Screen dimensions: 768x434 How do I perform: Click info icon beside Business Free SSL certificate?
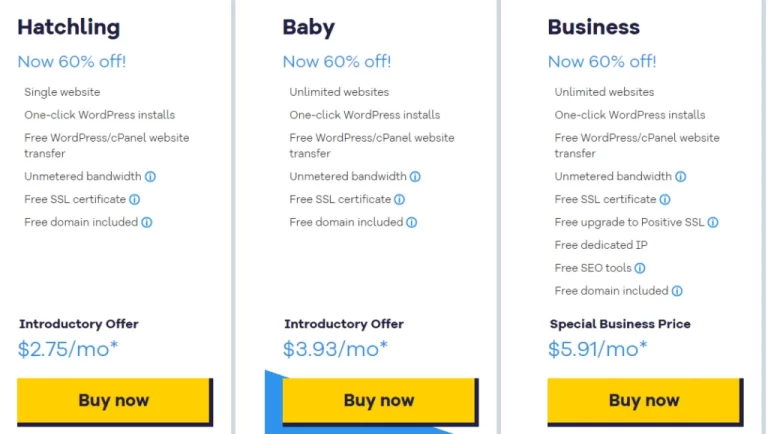(x=665, y=200)
